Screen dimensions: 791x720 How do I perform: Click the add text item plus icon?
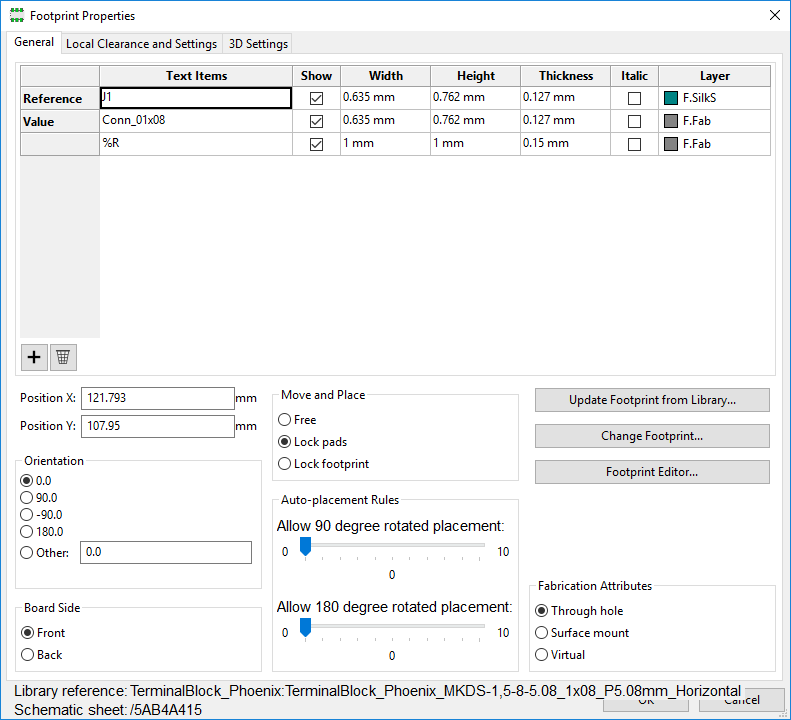34,357
